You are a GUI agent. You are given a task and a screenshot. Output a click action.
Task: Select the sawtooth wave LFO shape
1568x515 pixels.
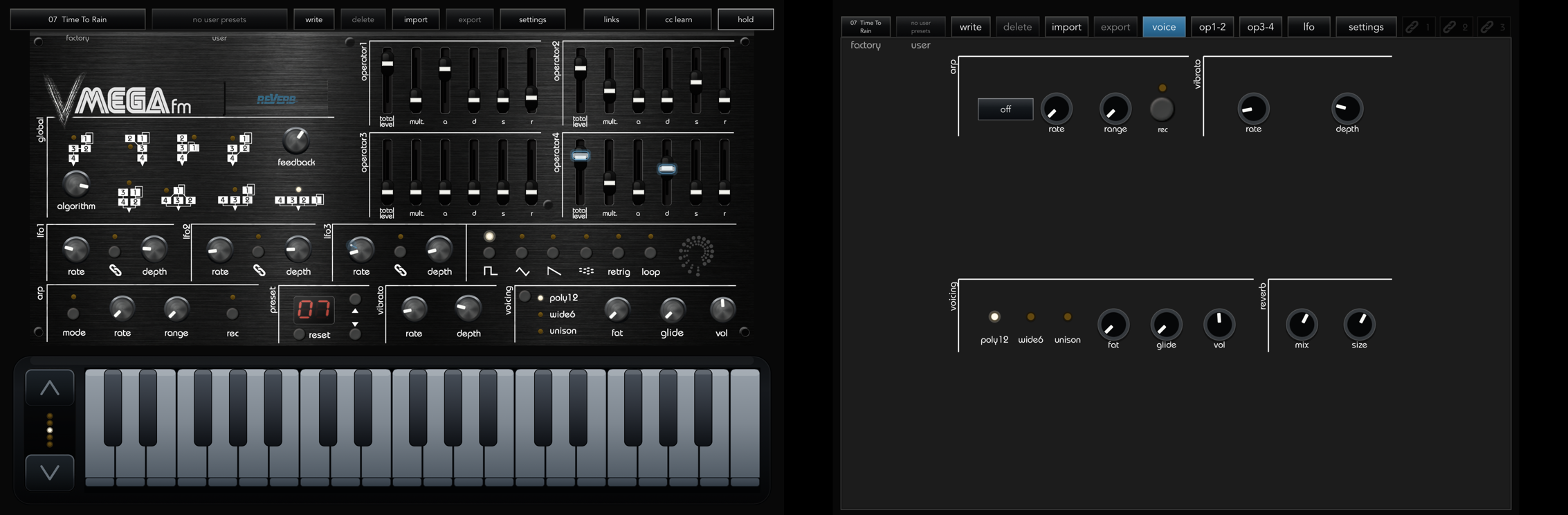(x=553, y=253)
